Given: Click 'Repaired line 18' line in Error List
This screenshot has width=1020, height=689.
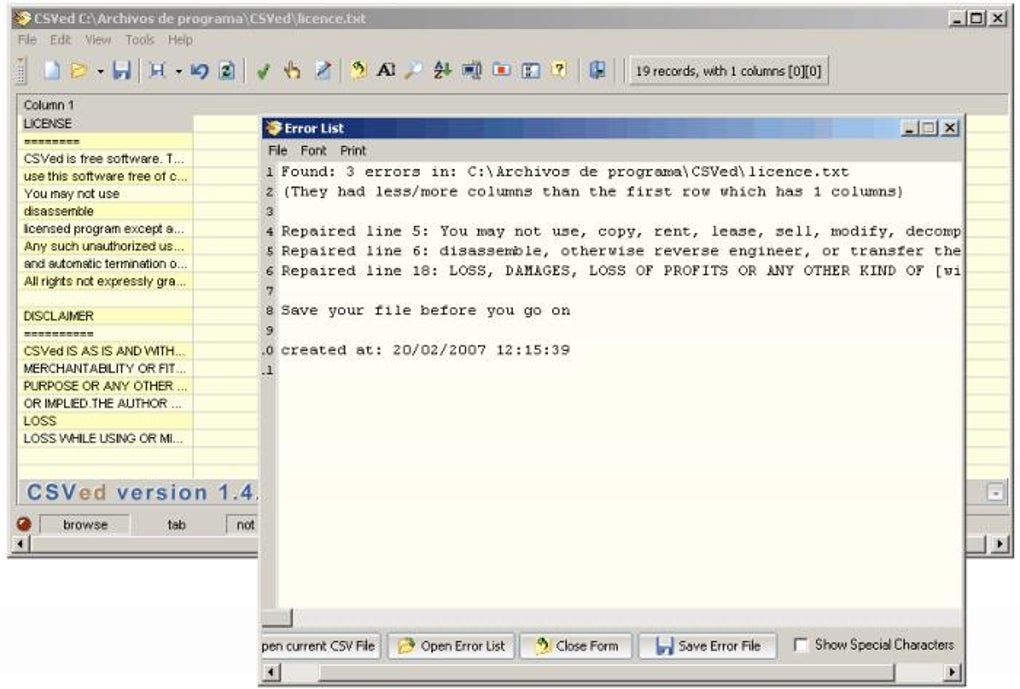Looking at the screenshot, I should click(620, 271).
